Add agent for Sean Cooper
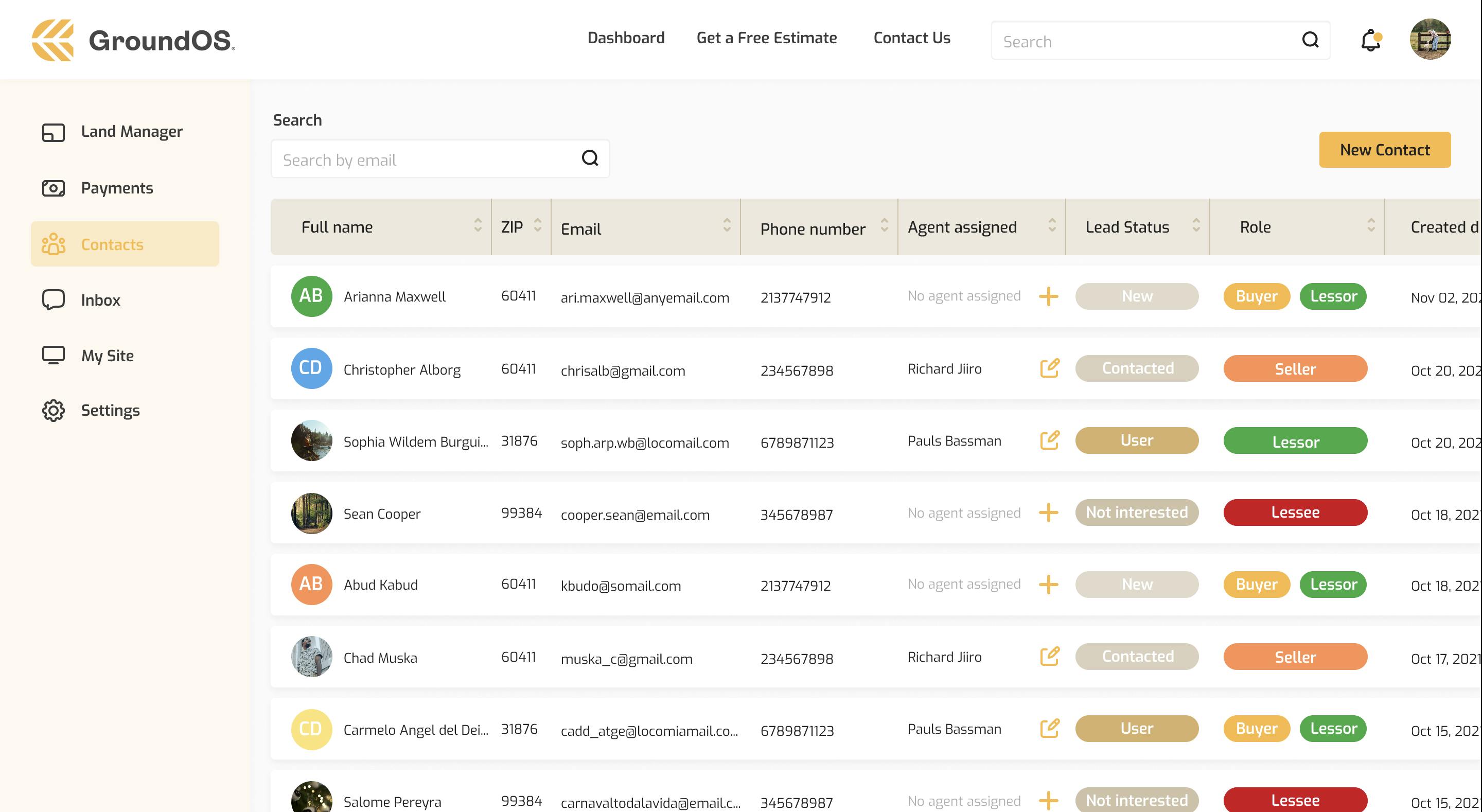The height and width of the screenshot is (812, 1482). click(x=1049, y=512)
